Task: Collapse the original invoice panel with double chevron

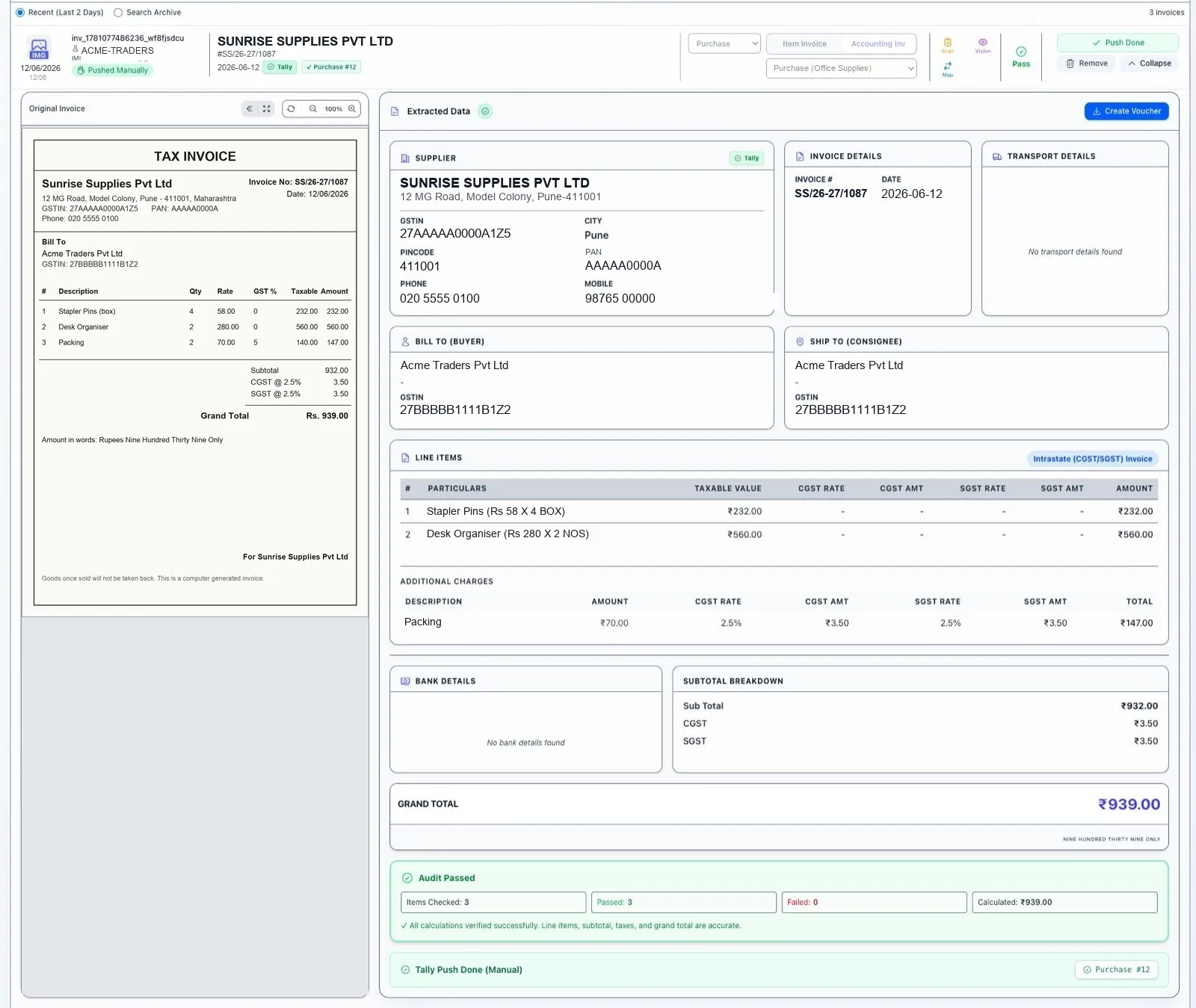Action: [250, 109]
